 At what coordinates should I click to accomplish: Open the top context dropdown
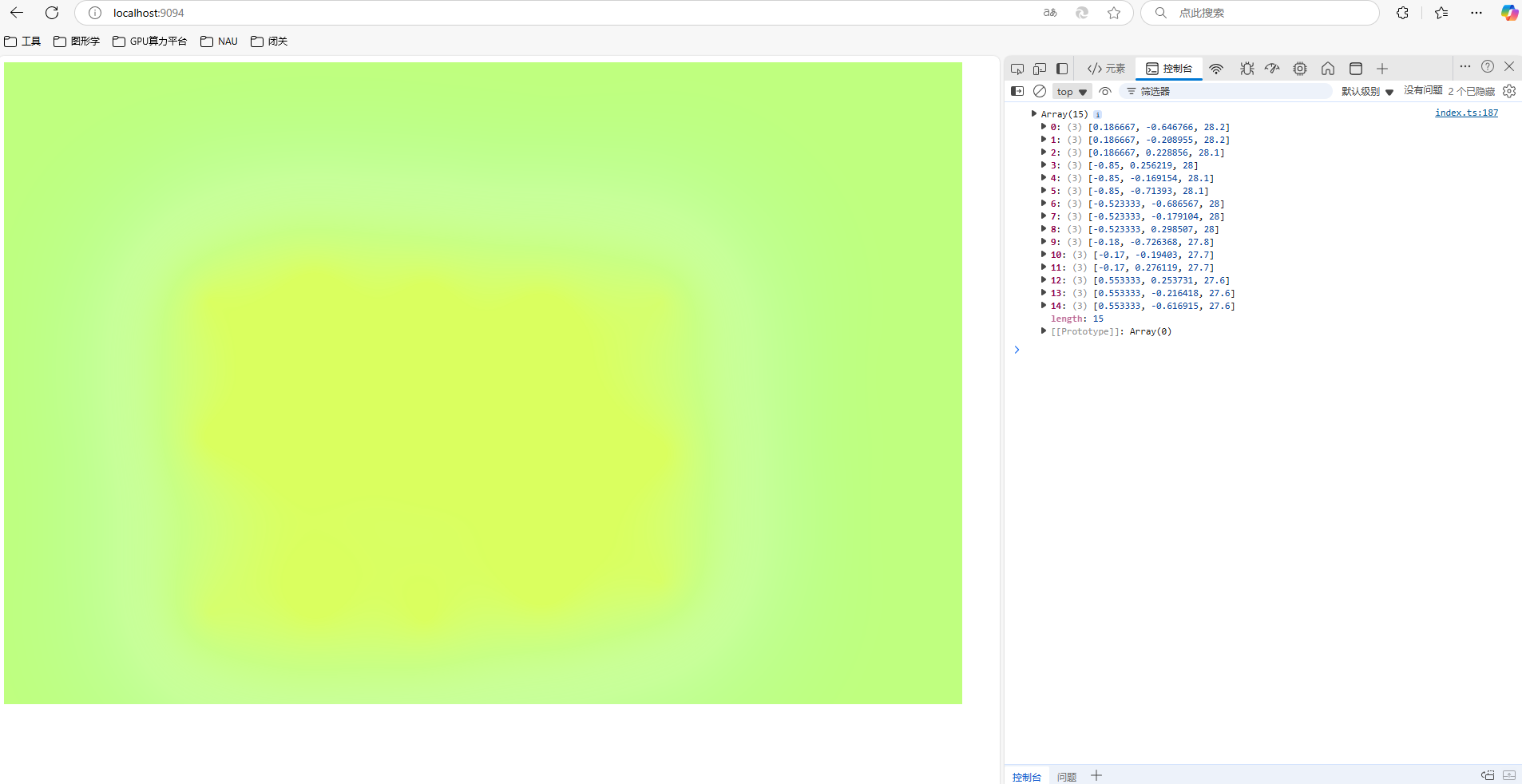[x=1072, y=92]
